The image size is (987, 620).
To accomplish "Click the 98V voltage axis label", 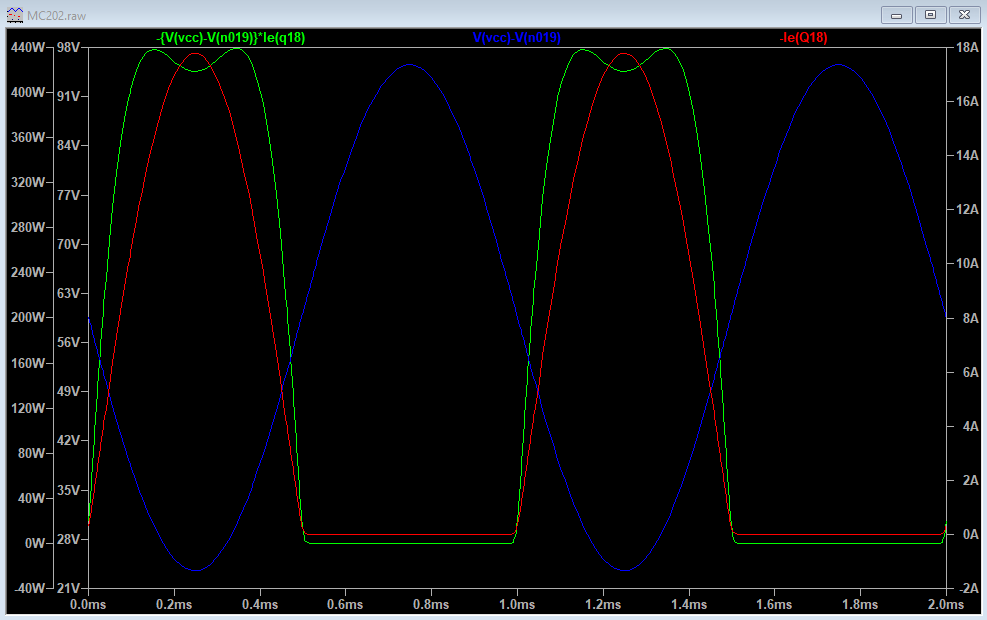I will tap(69, 47).
